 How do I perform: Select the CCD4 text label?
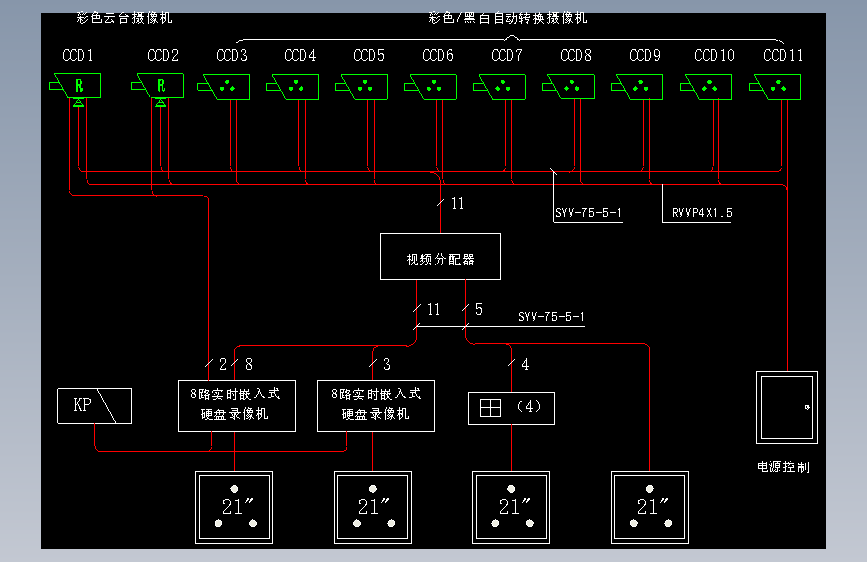point(300,55)
